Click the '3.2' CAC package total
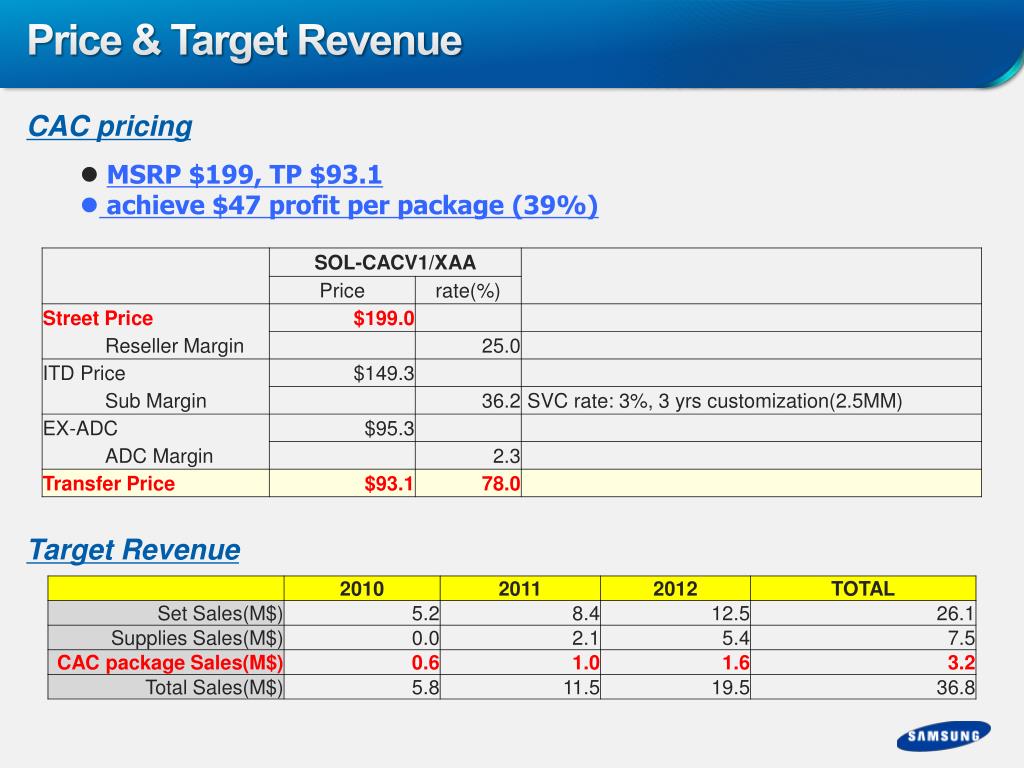 [x=961, y=663]
